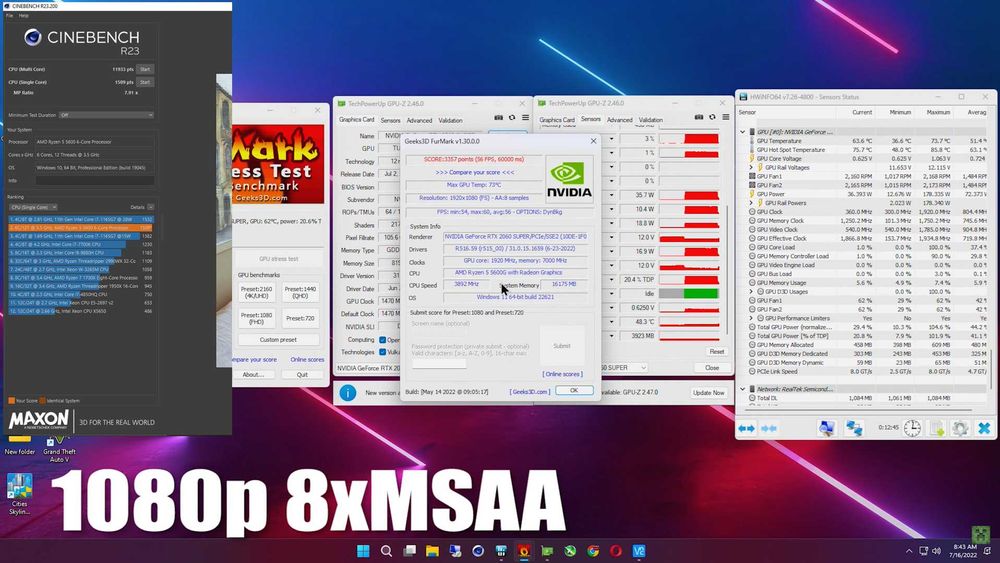
Task: Click Reset button in GPU-Z Sensors window
Action: [717, 352]
